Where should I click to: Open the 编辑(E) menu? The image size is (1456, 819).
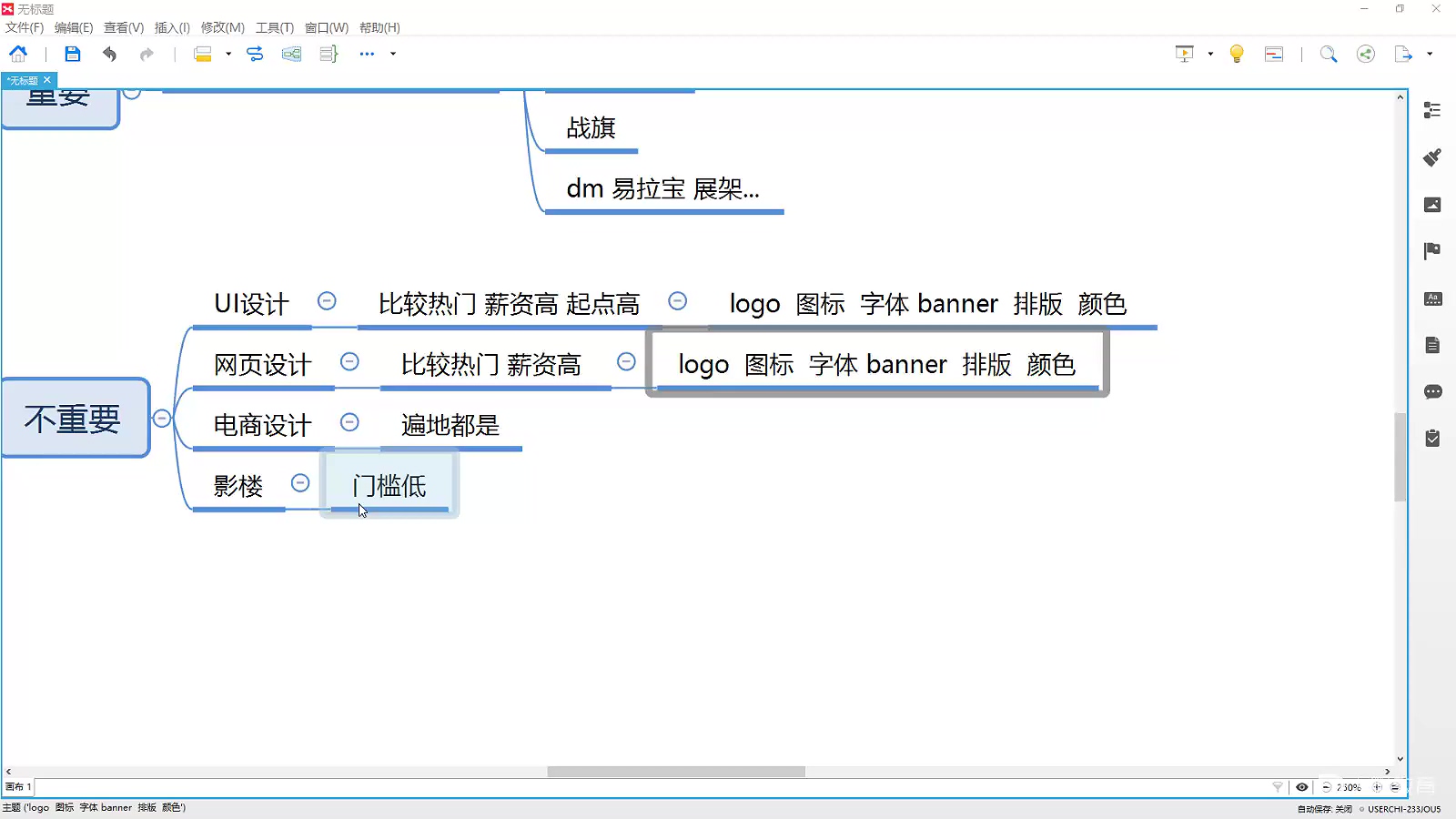click(x=74, y=27)
